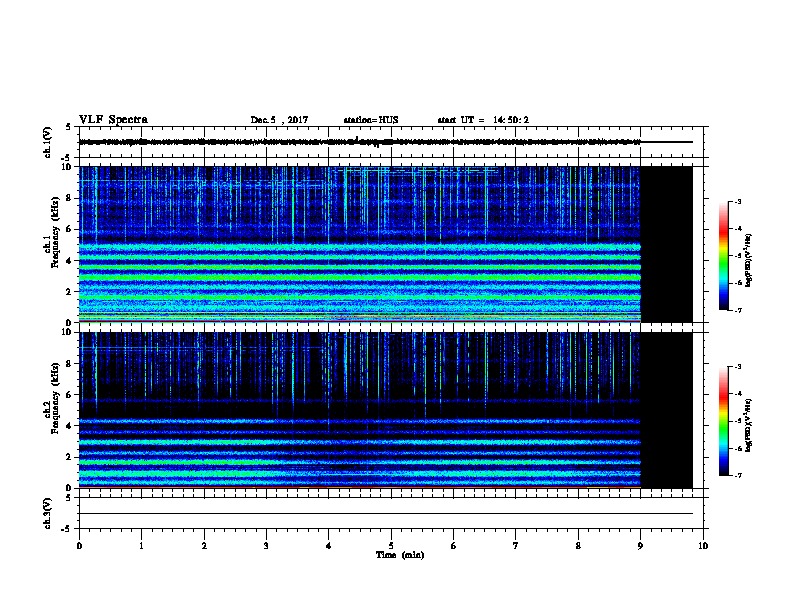The height and width of the screenshot is (612, 792).
Task: Click the ch.2 spectrogram panel's black no-data region
Action: (x=666, y=410)
